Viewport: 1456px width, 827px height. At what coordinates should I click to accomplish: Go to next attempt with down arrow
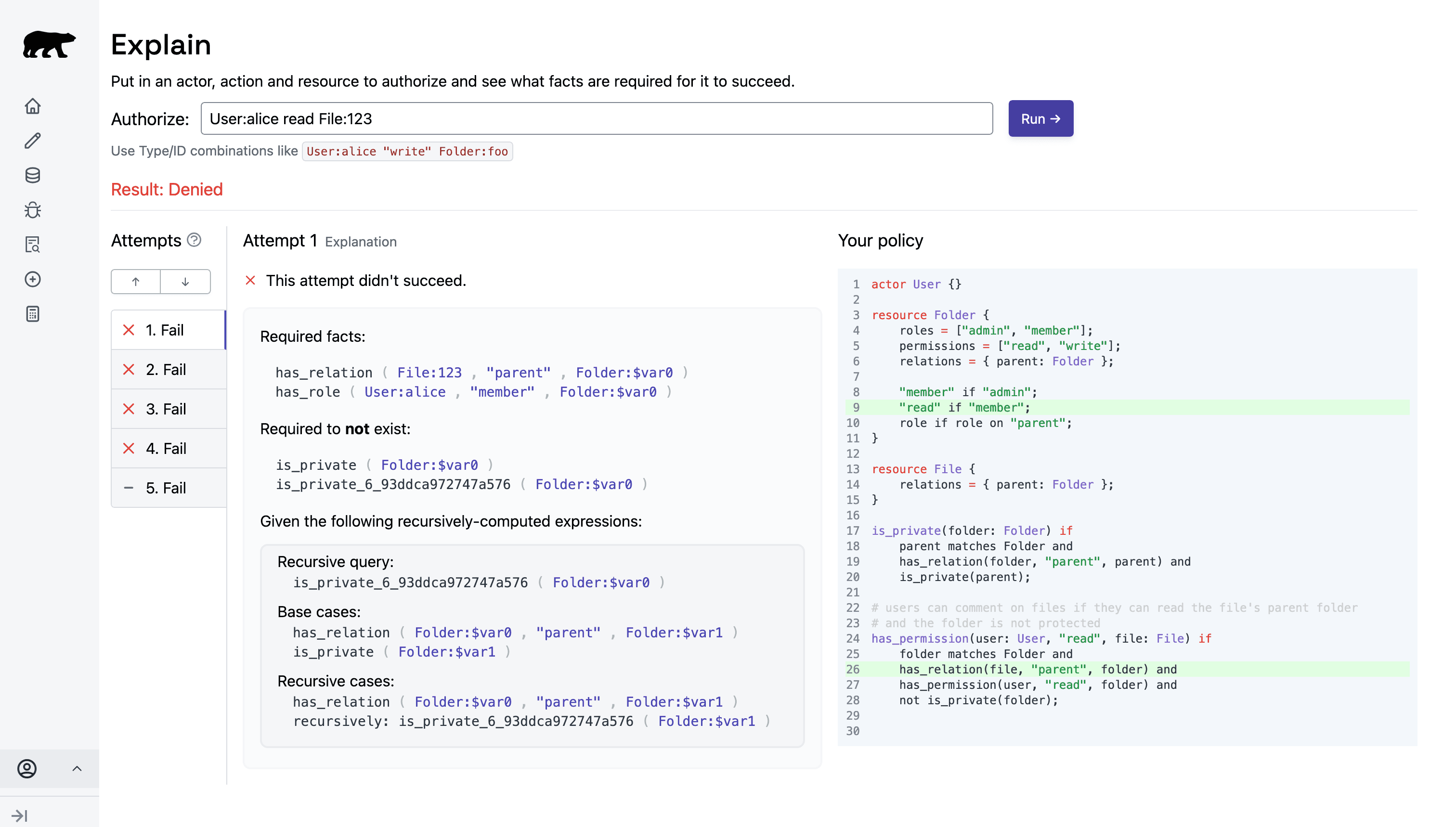point(185,282)
